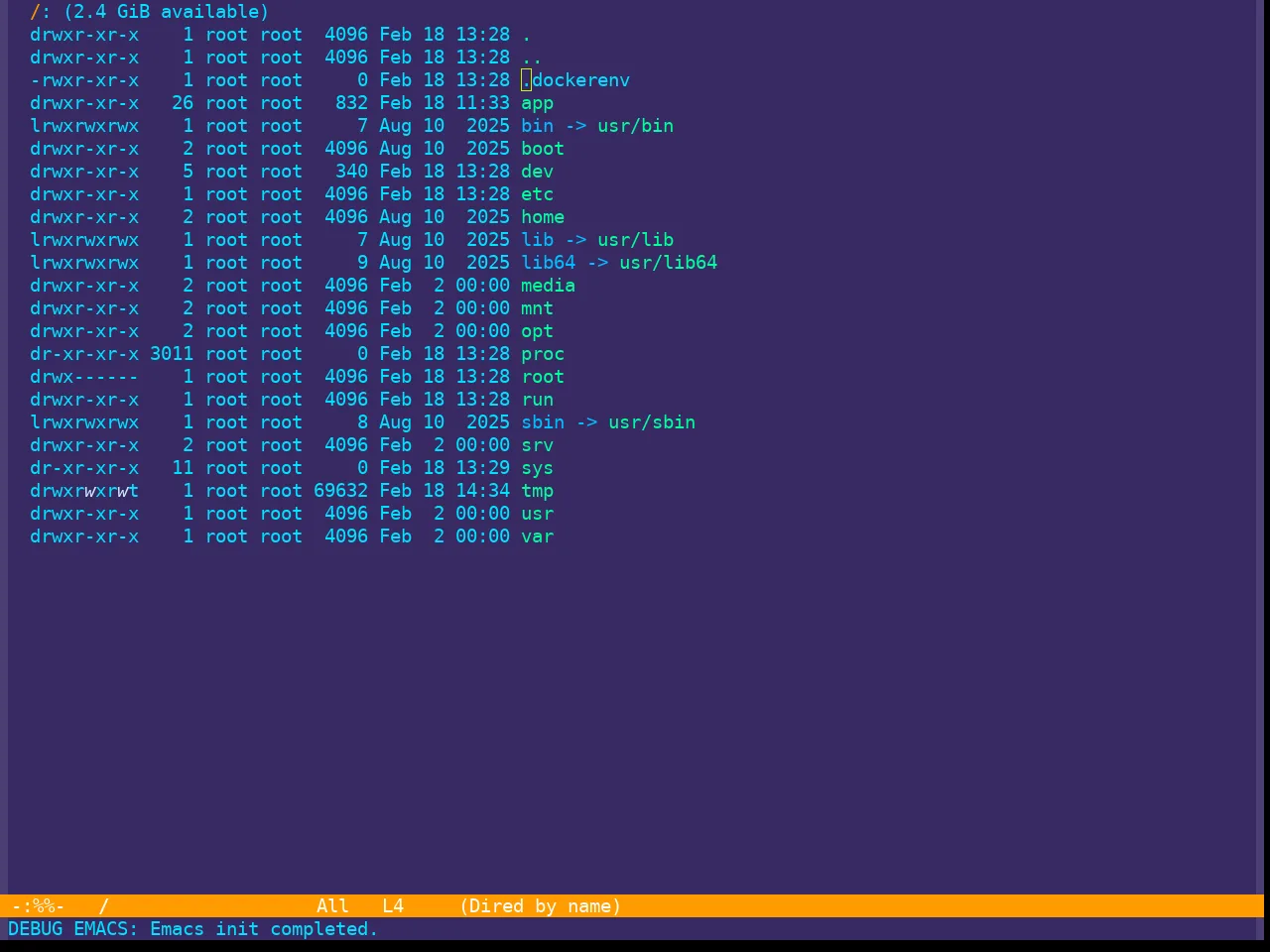The height and width of the screenshot is (952, 1270).
Task: Click the 13:29 time on sys row
Action: (483, 468)
